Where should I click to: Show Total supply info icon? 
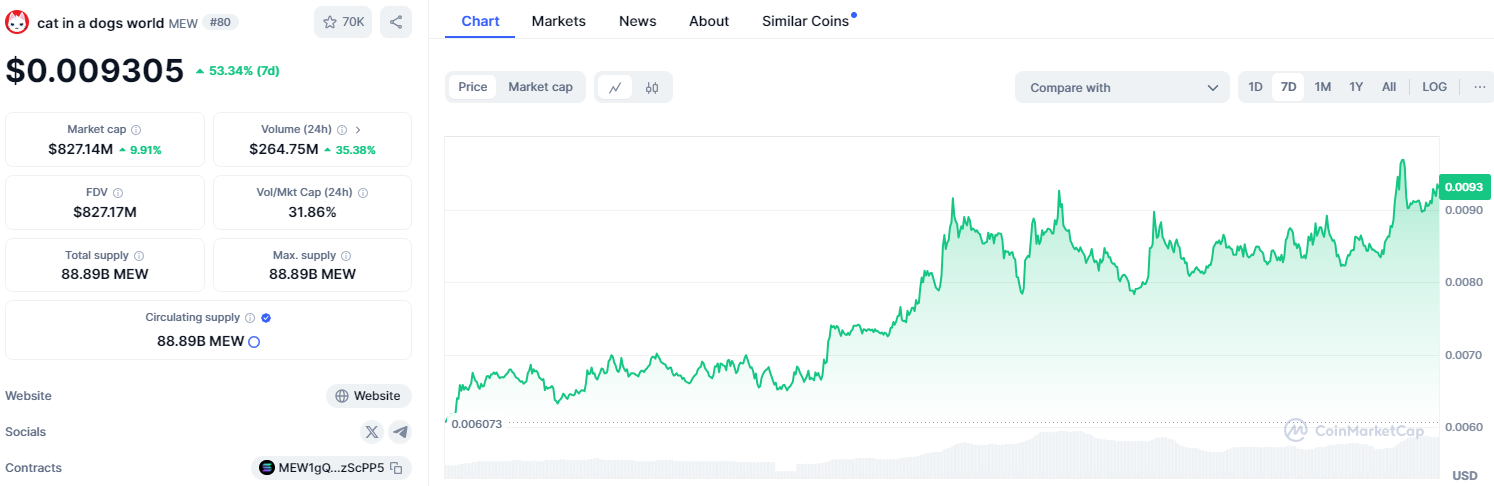point(139,256)
